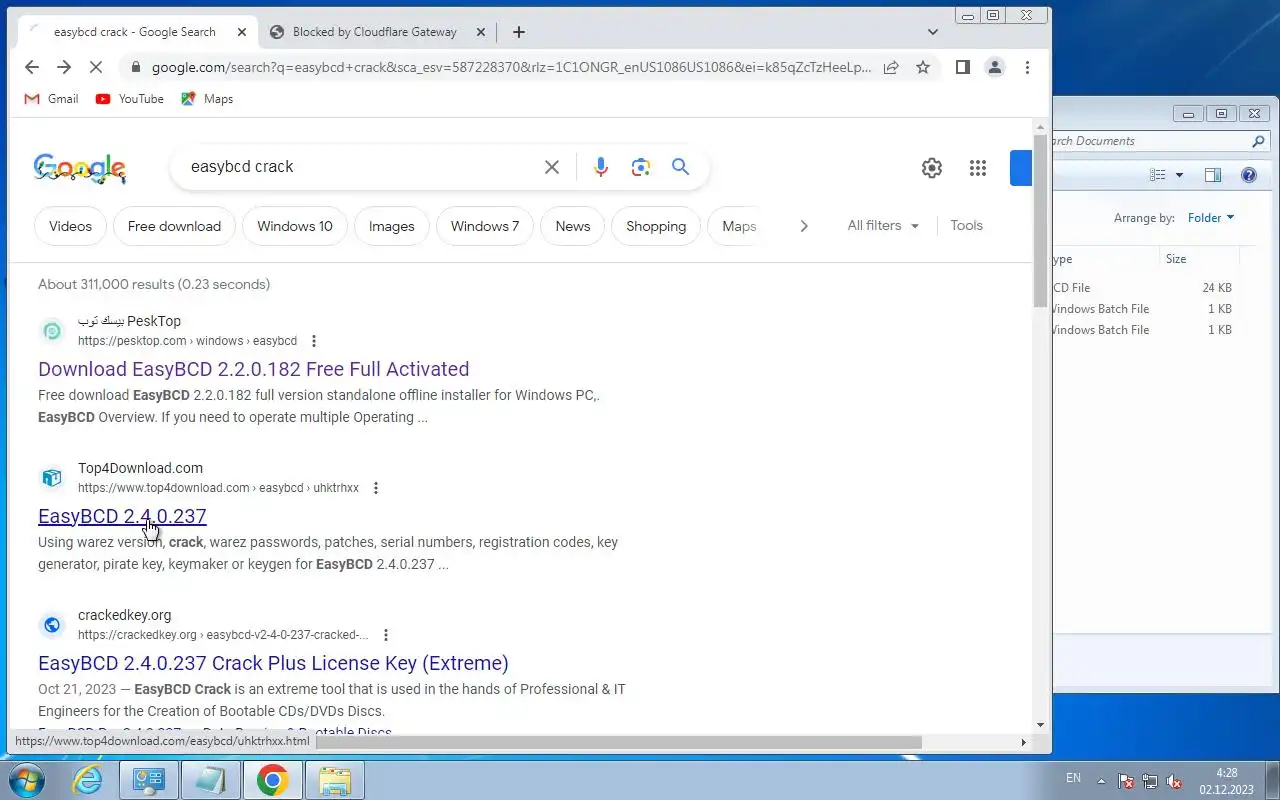Switch to 'Blocked by Cloudflare Gateway' tab
The image size is (1280, 800).
click(x=375, y=32)
